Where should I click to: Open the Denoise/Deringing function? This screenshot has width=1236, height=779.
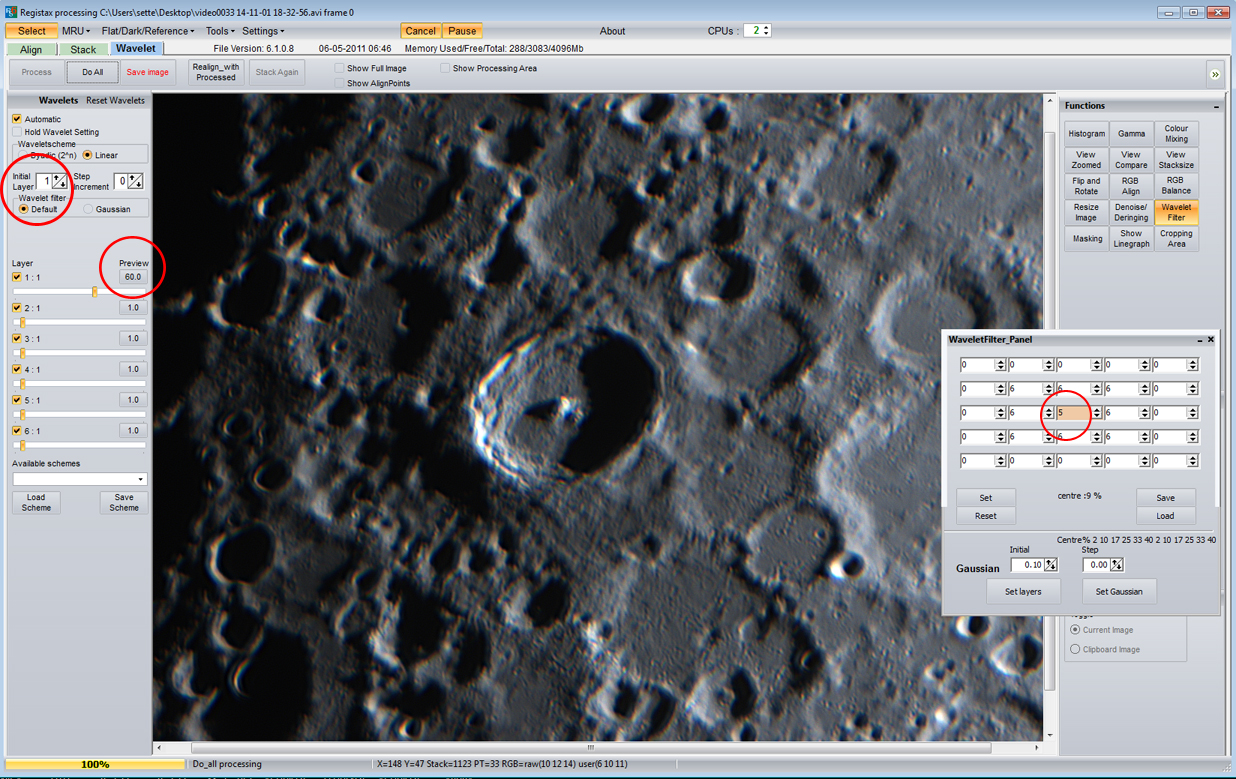pyautogui.click(x=1131, y=212)
